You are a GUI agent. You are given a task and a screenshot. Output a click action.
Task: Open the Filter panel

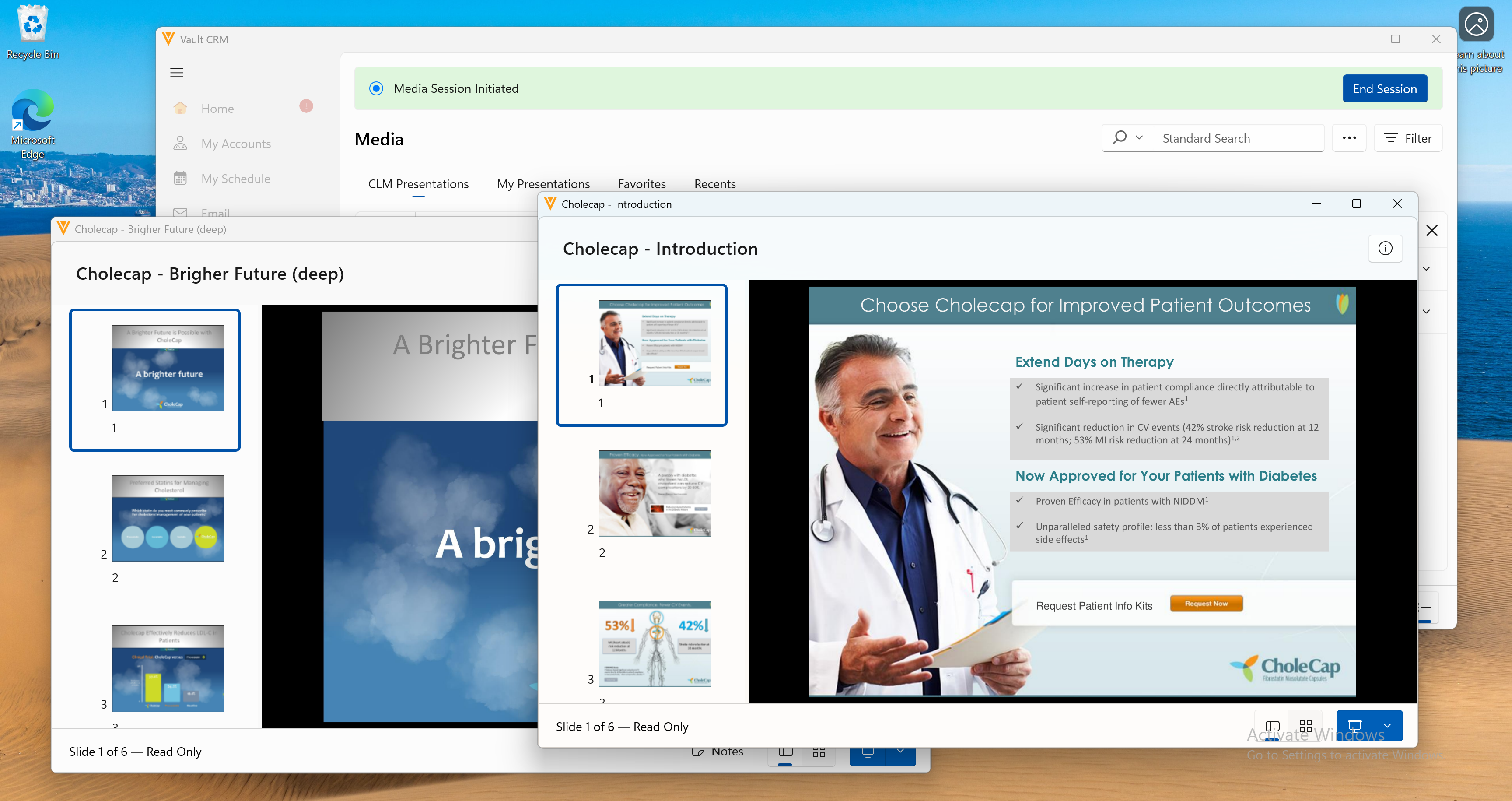[x=1407, y=138]
